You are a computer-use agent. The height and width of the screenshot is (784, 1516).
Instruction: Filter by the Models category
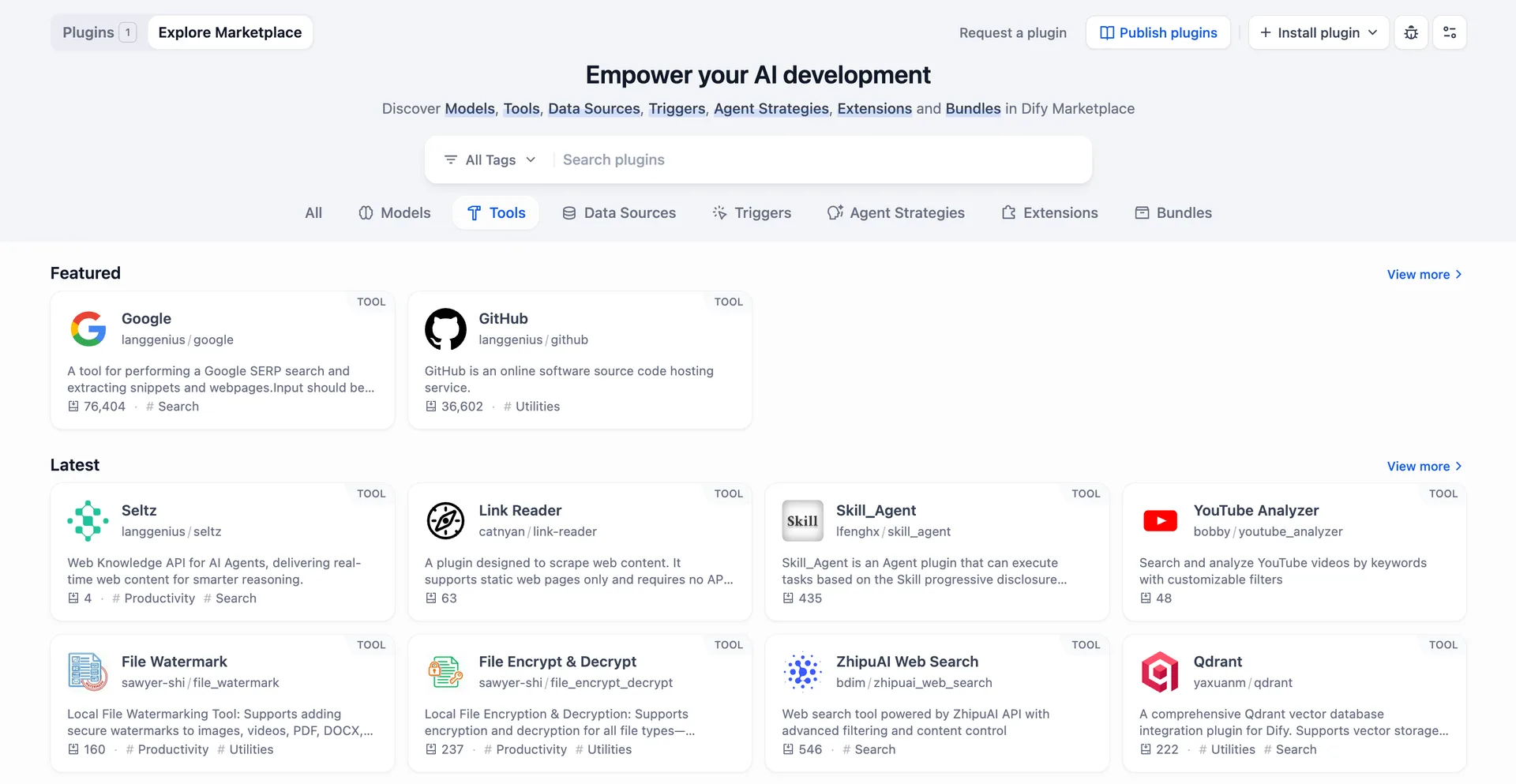tap(394, 213)
